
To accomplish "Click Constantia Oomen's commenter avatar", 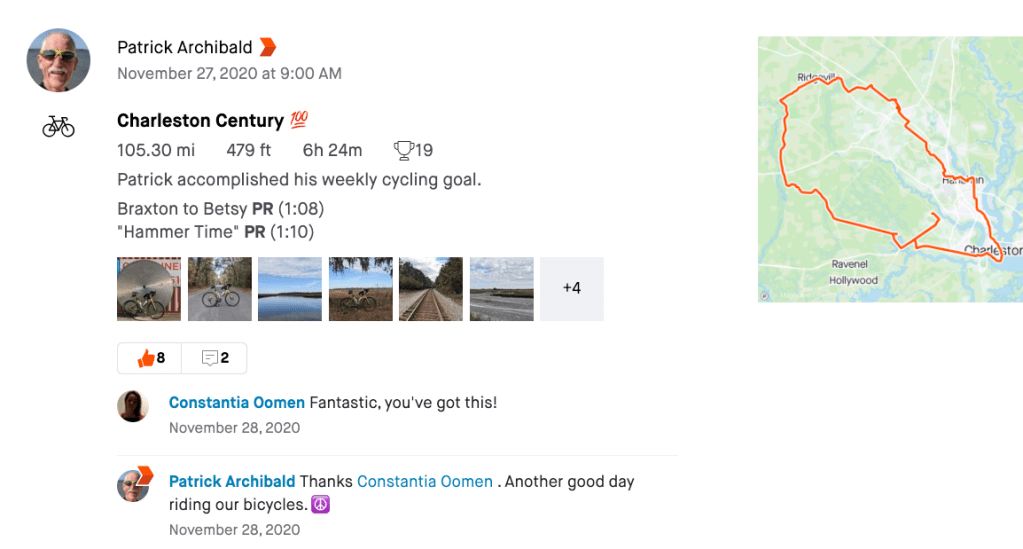I will point(133,406).
